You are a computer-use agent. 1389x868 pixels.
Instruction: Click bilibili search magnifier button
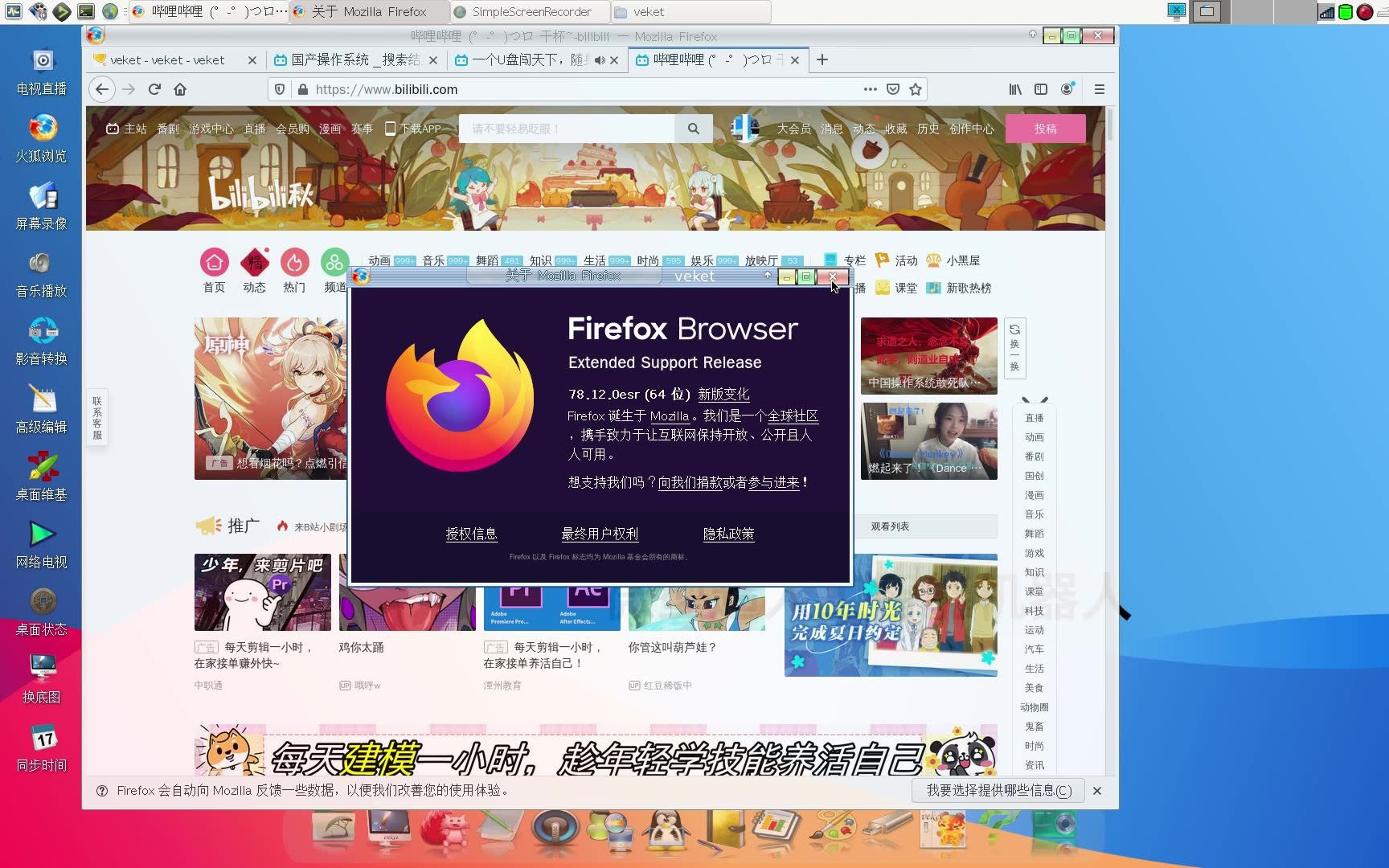tap(693, 129)
